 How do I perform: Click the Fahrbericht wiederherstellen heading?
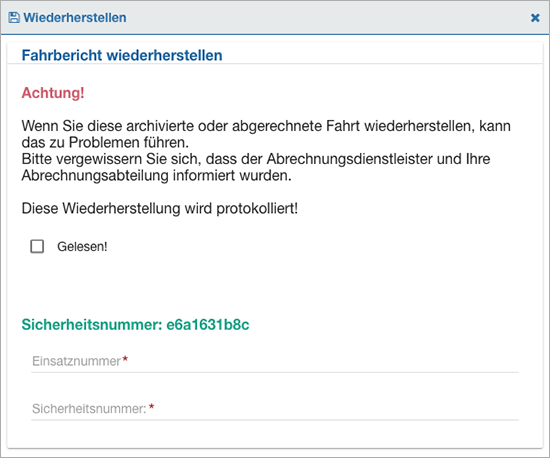pyautogui.click(x=122, y=55)
